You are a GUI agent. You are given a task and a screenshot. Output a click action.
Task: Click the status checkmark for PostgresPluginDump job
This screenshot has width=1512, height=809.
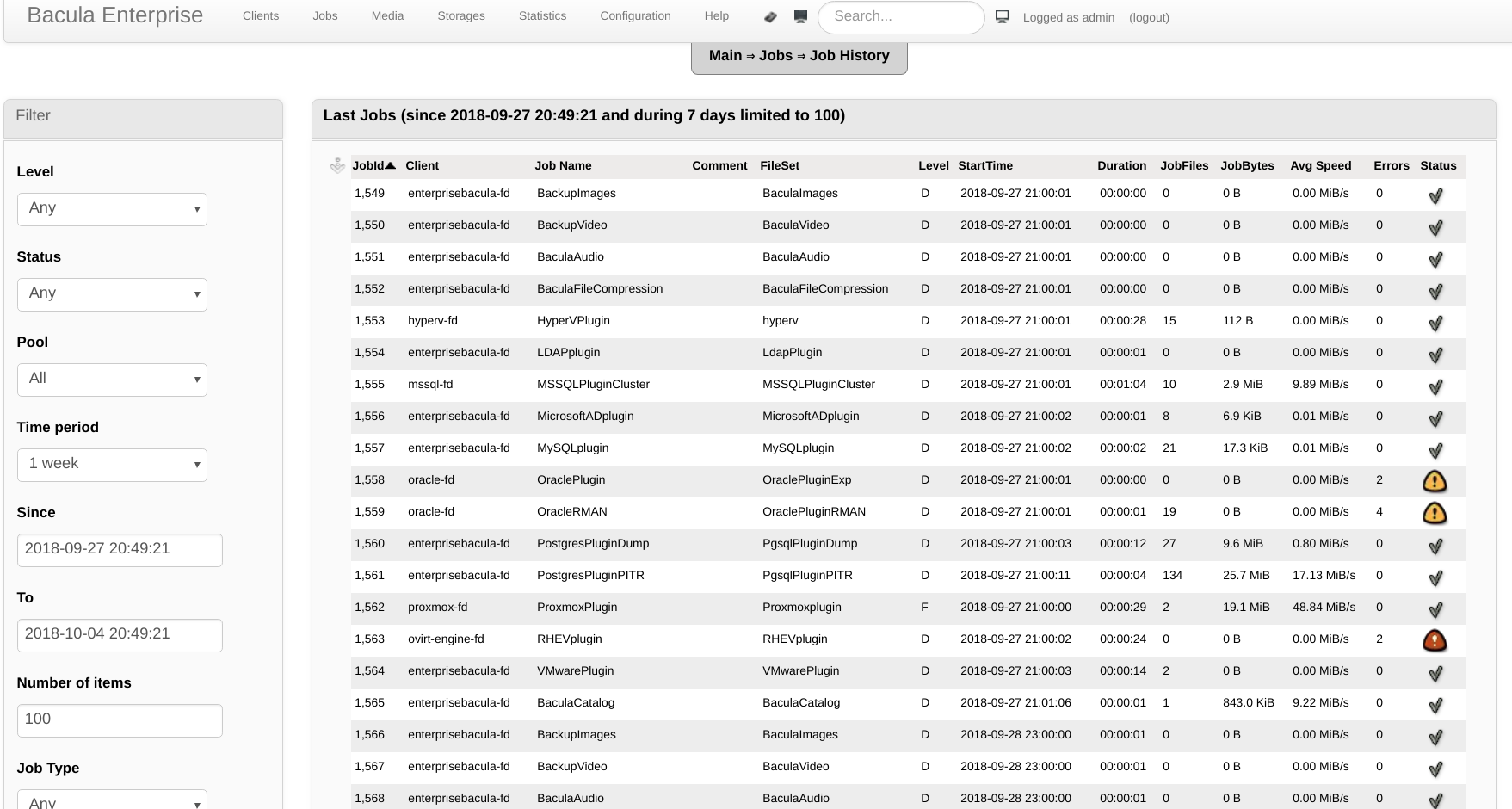tap(1435, 547)
